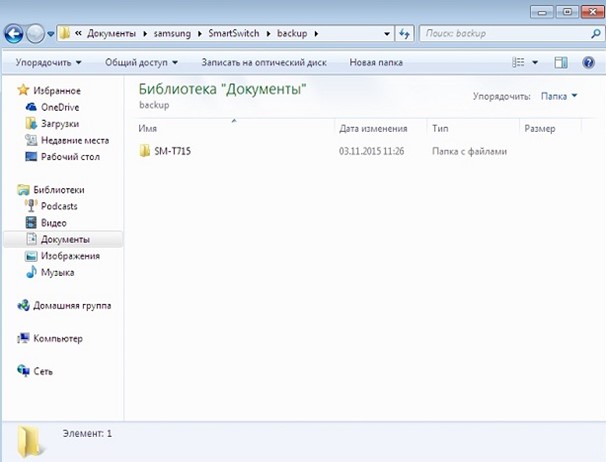Create a folder with Новая папка
Screen dimensions: 606x462
pos(376,62)
